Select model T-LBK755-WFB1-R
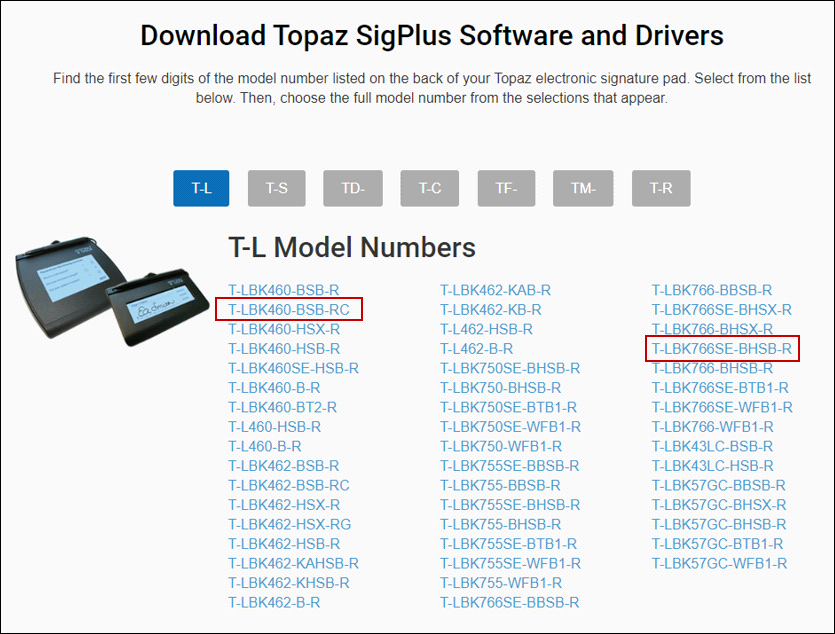This screenshot has height=634, width=835. [x=502, y=583]
